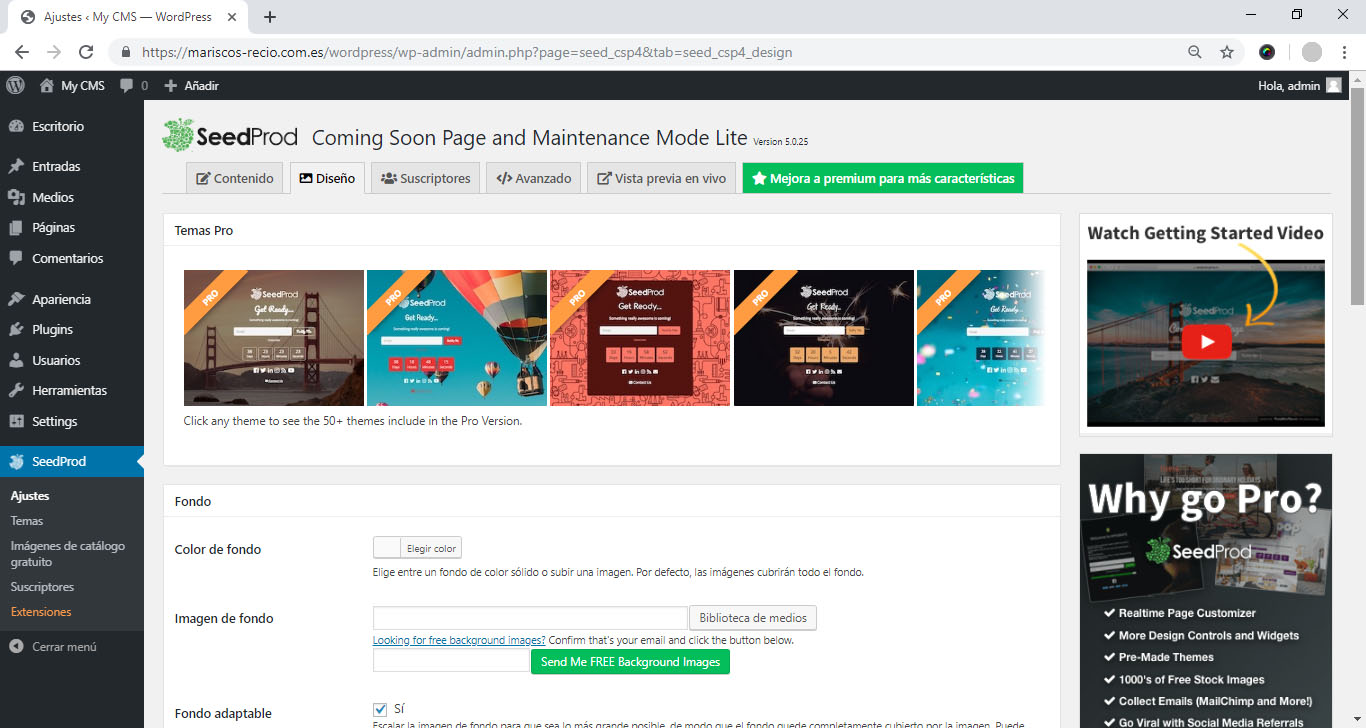Viewport: 1366px width, 728px height.
Task: Click the Temas Pro panel heading
Action: tap(204, 230)
